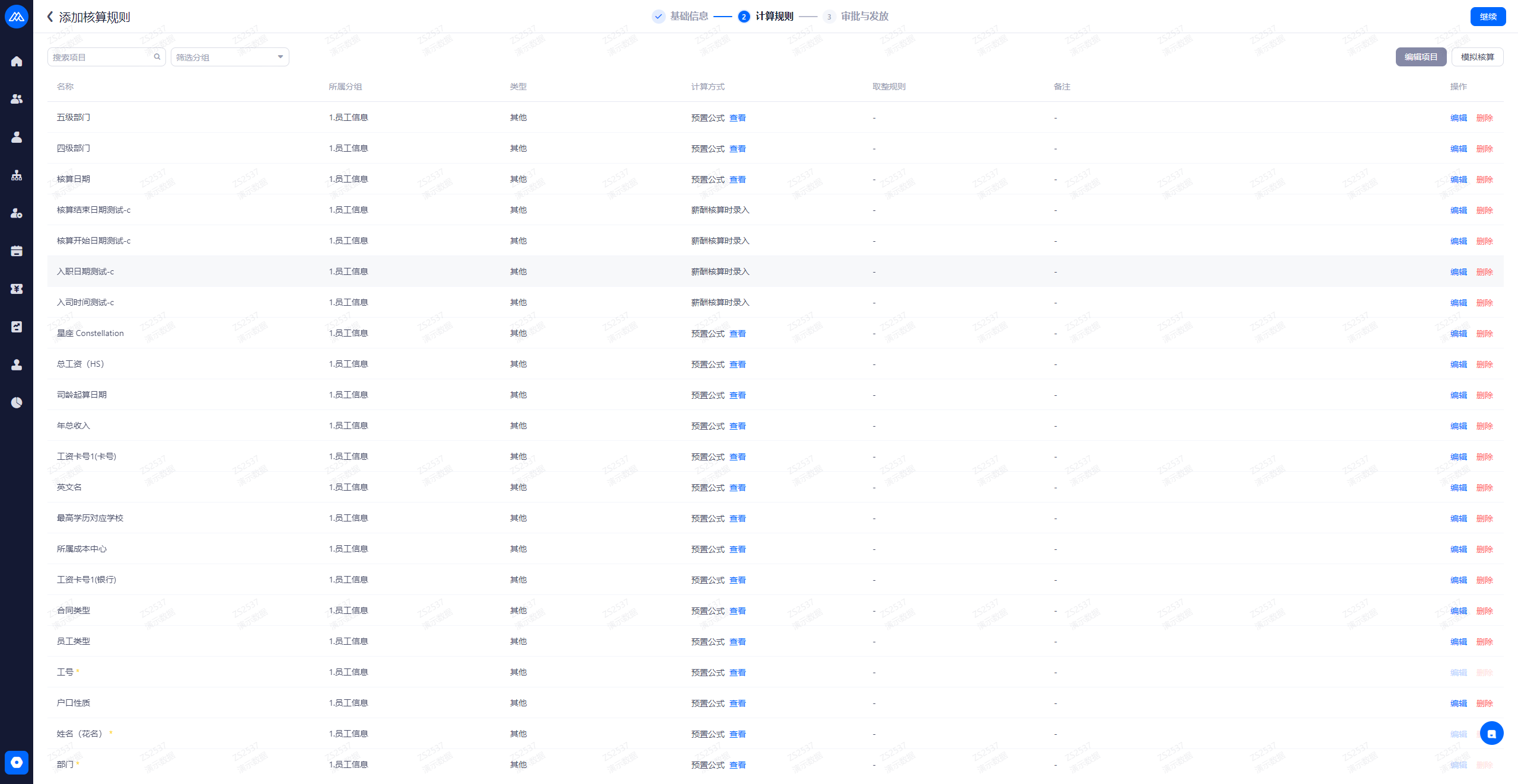Viewport: 1518px width, 784px height.
Task: View preset formula for 星座 Constellation
Action: click(737, 334)
